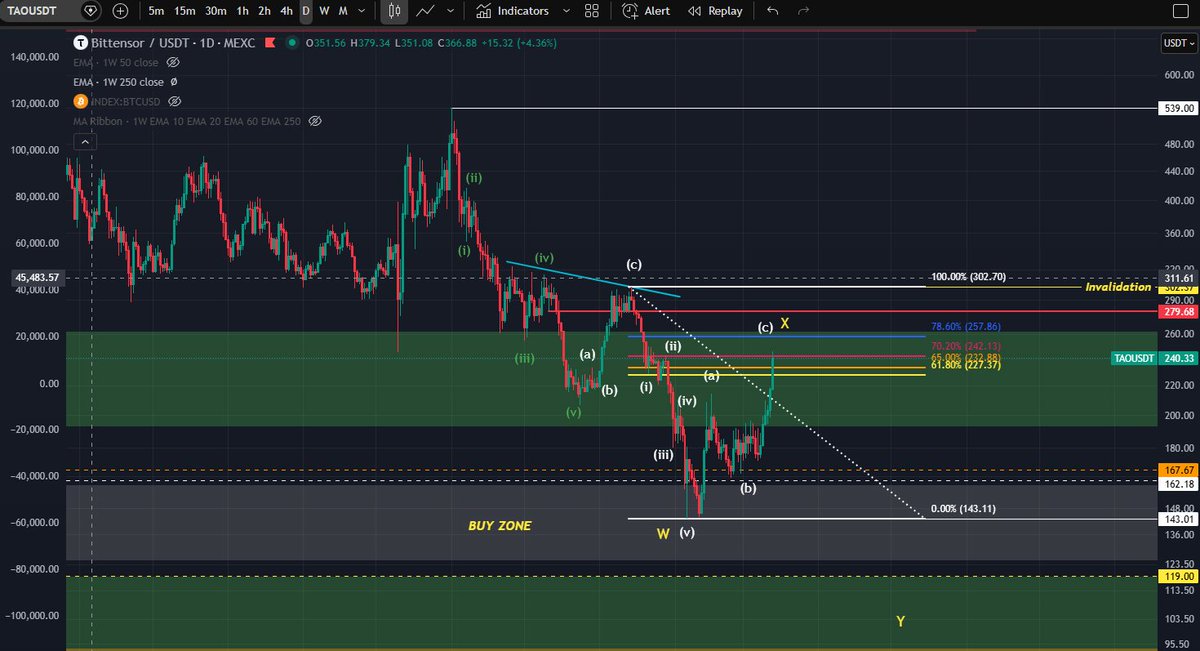Click the 539.00 price line label
Screen dimensions: 1200x651
coord(1178,108)
